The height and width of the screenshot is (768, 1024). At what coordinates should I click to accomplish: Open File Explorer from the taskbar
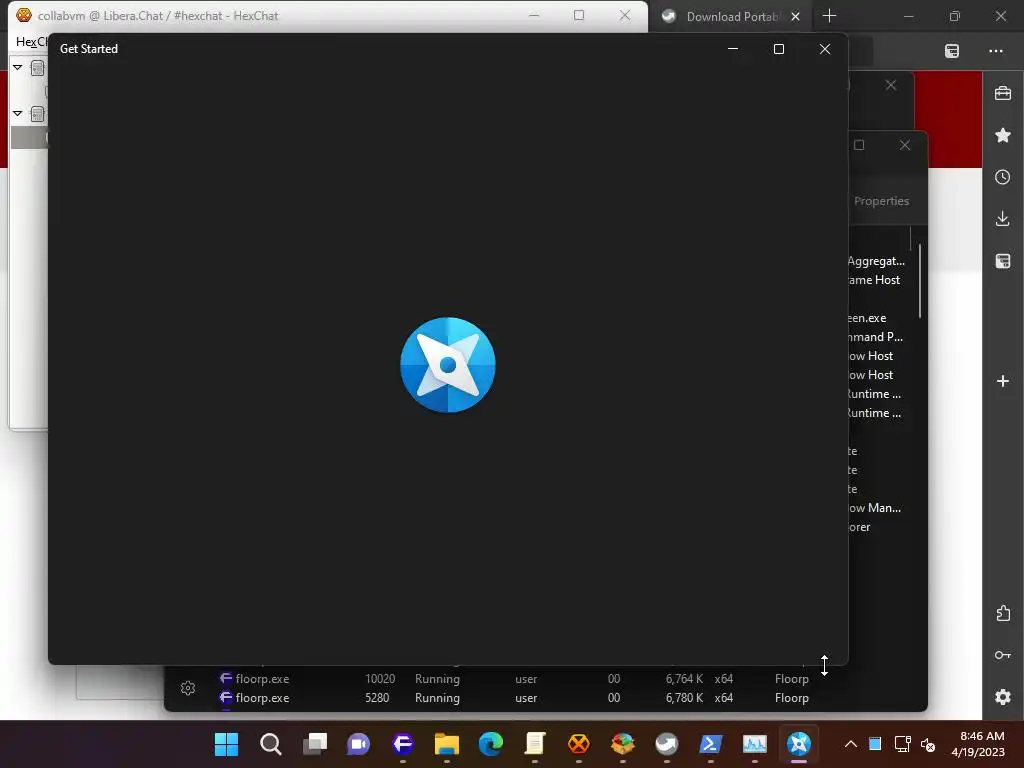coord(447,744)
